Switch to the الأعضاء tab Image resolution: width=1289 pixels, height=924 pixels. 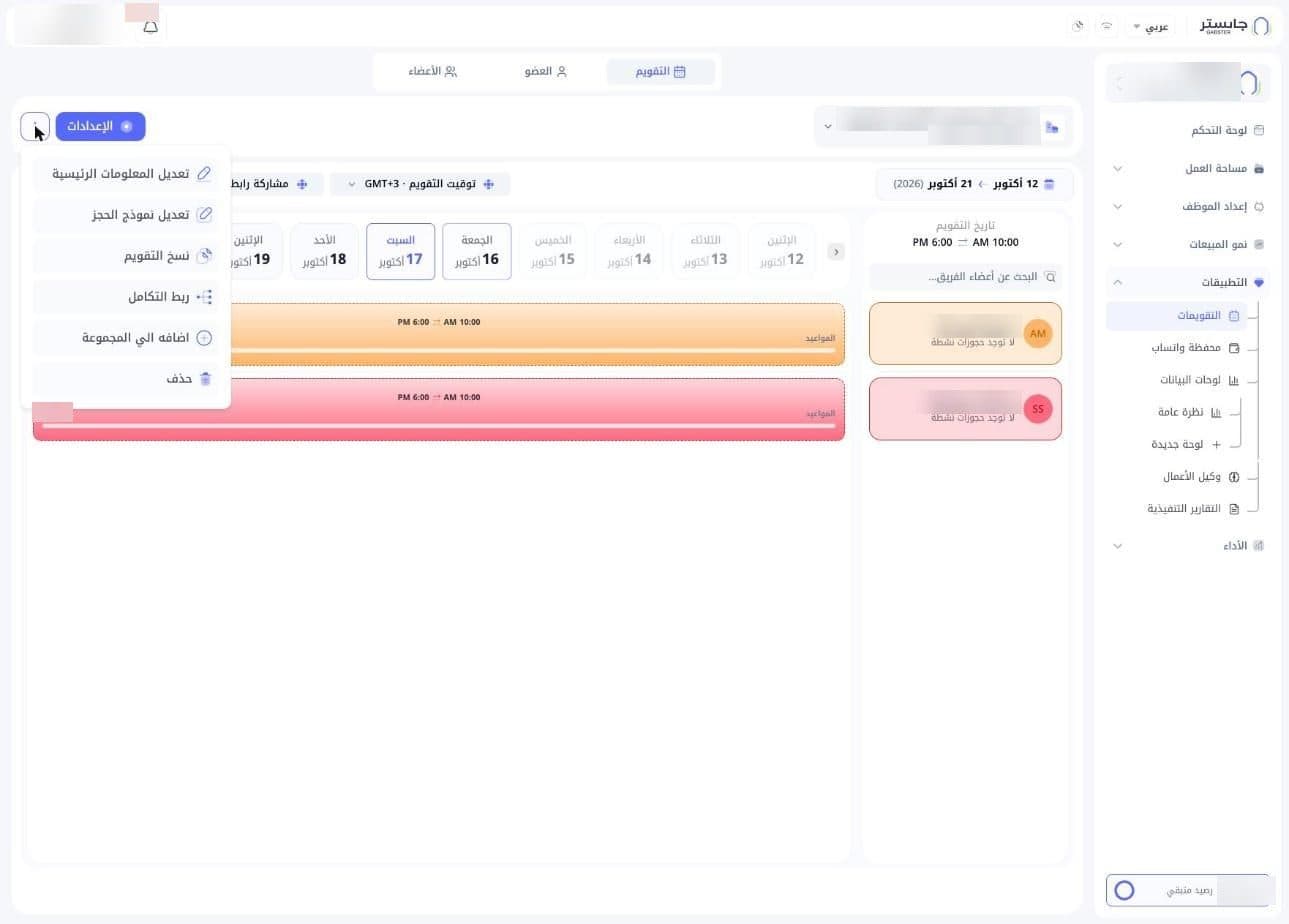click(432, 71)
